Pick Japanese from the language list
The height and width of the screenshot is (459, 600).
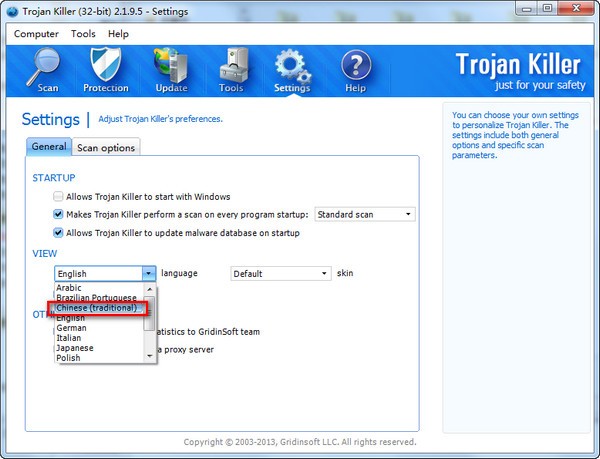click(x=75, y=348)
